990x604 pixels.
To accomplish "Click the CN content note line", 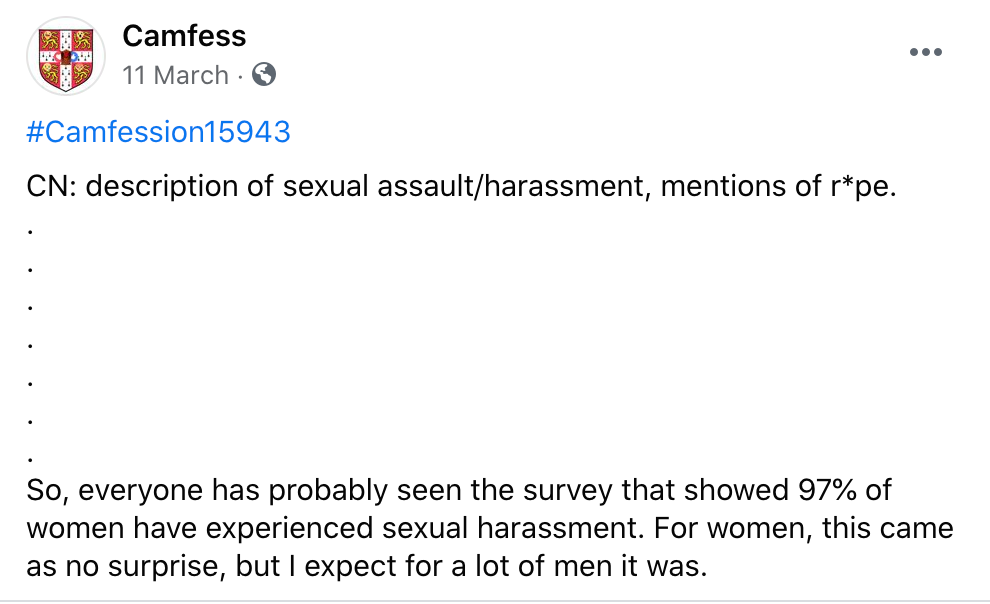I will point(462,186).
